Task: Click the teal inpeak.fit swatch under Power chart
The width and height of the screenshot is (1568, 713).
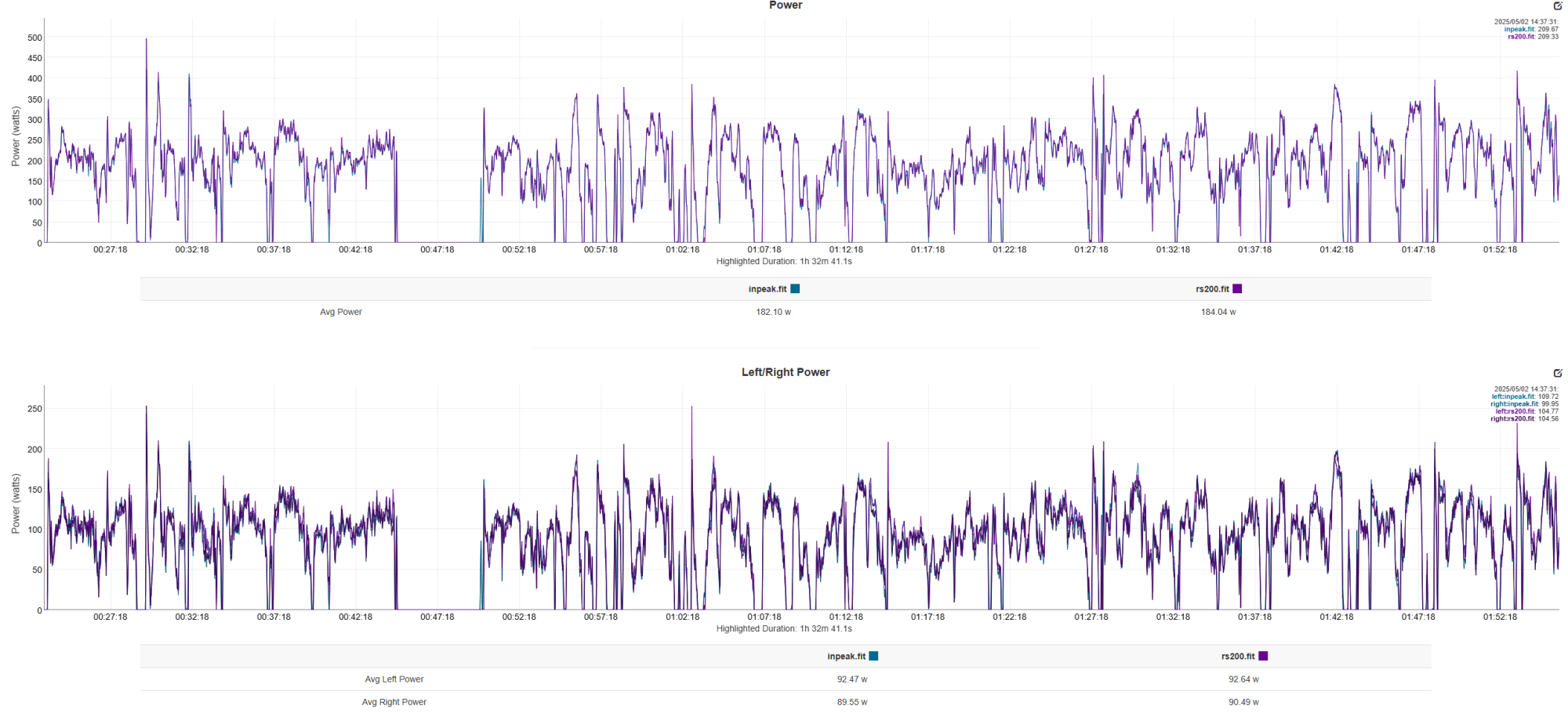Action: pyautogui.click(x=795, y=289)
